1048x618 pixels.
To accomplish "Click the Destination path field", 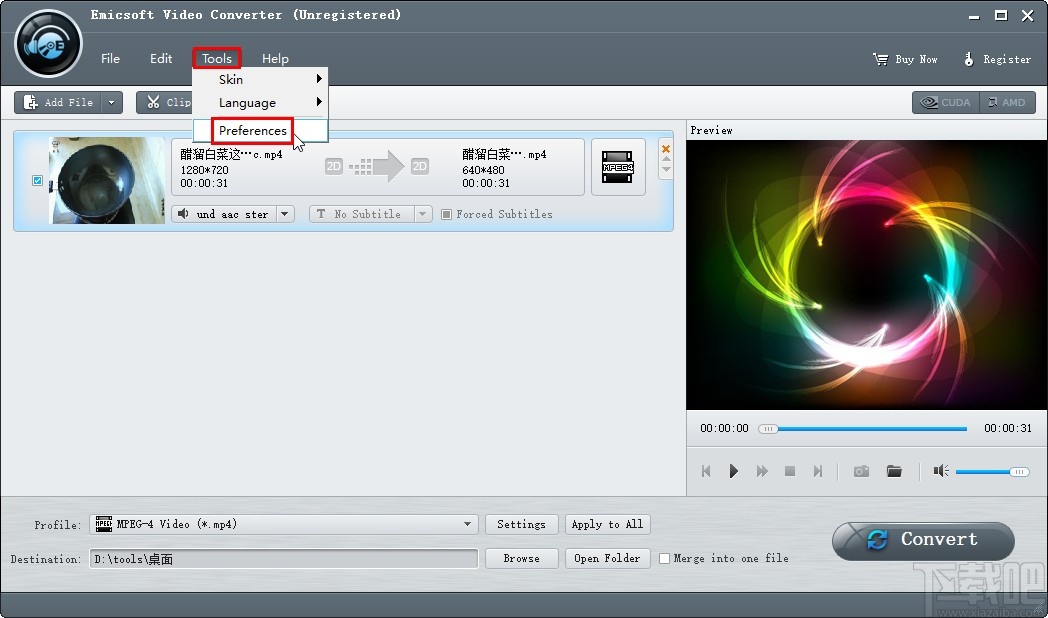I will (x=284, y=559).
